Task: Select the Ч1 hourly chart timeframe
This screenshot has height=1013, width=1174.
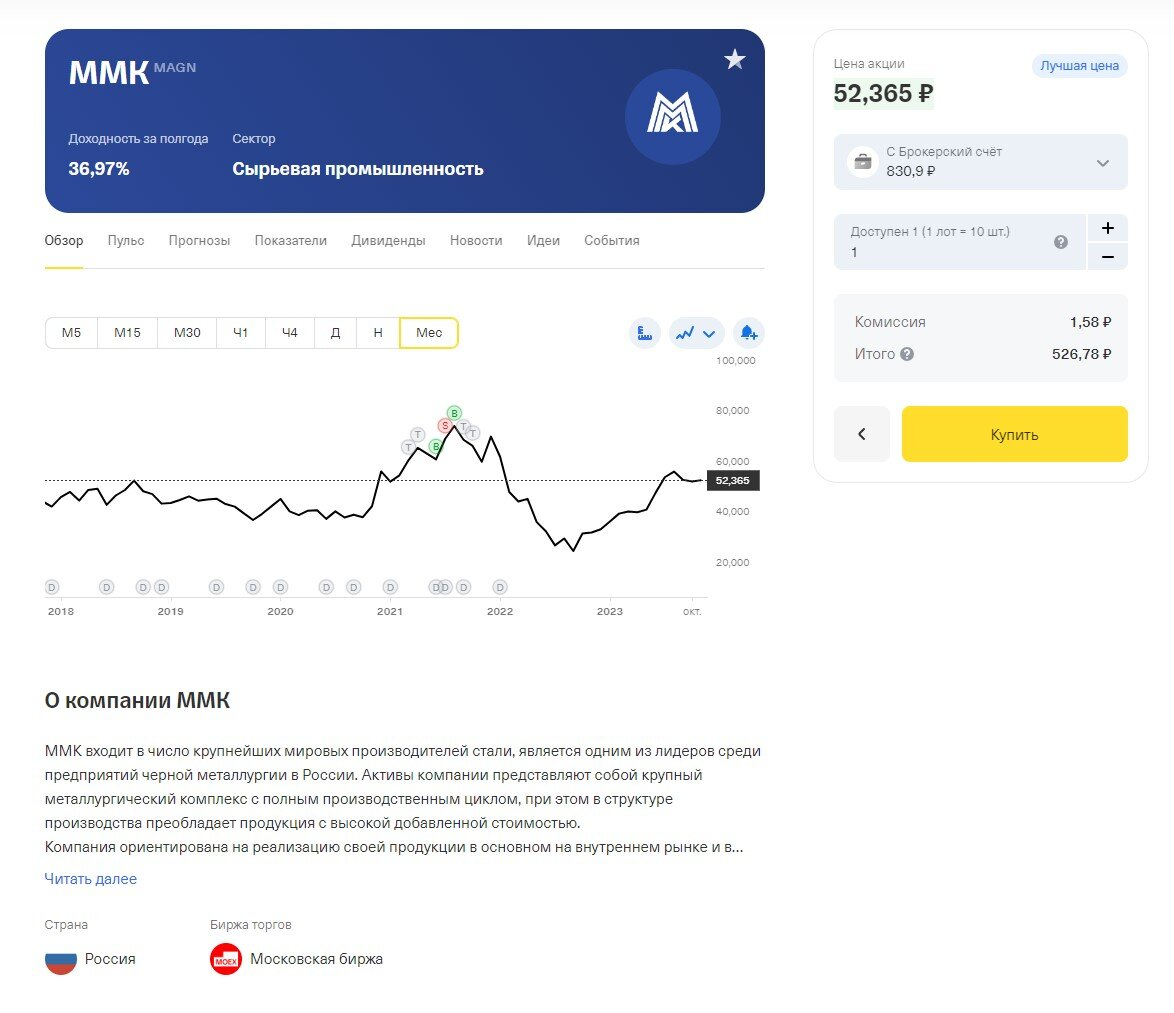Action: pyautogui.click(x=240, y=333)
